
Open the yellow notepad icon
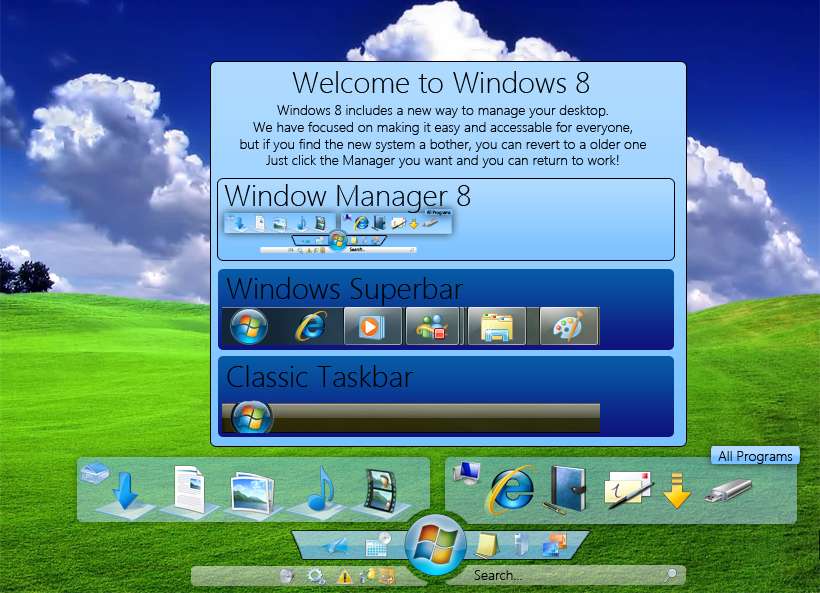(x=487, y=545)
